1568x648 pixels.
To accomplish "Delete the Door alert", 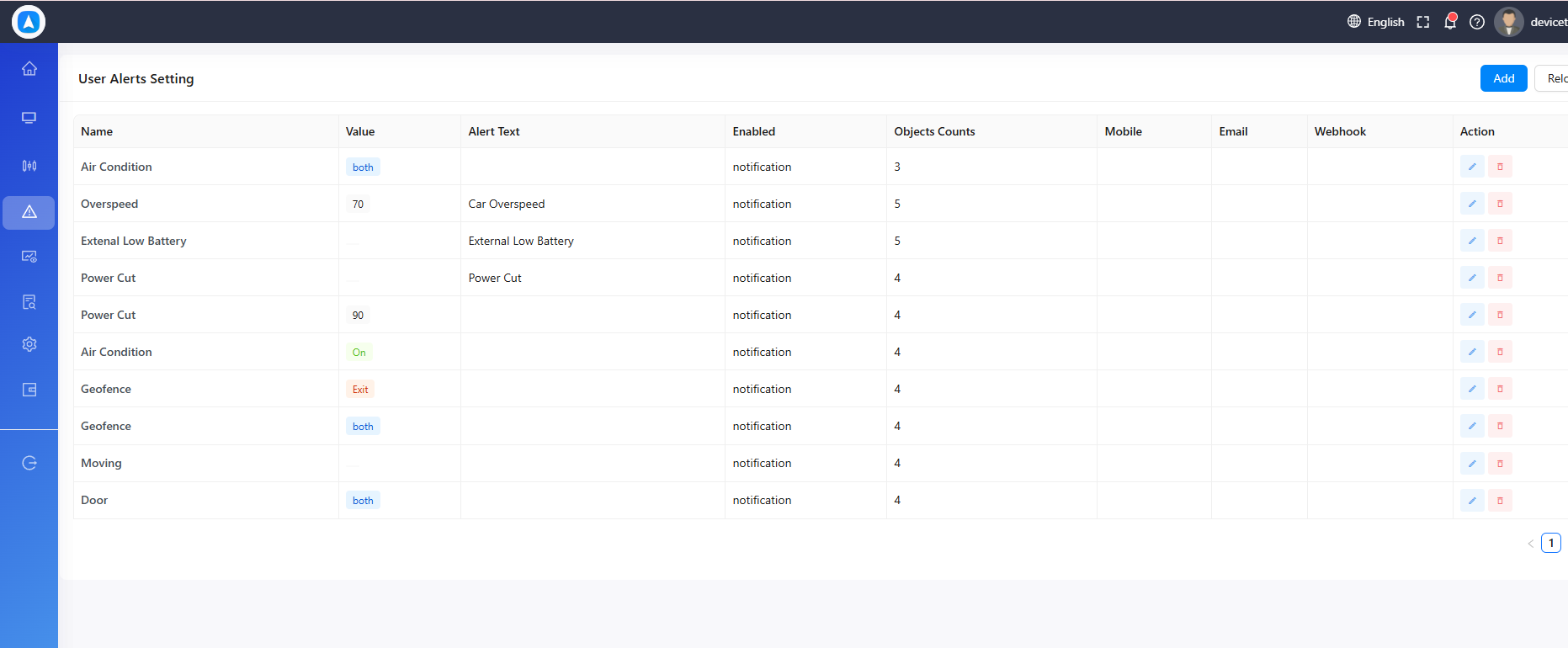I will coord(1500,500).
